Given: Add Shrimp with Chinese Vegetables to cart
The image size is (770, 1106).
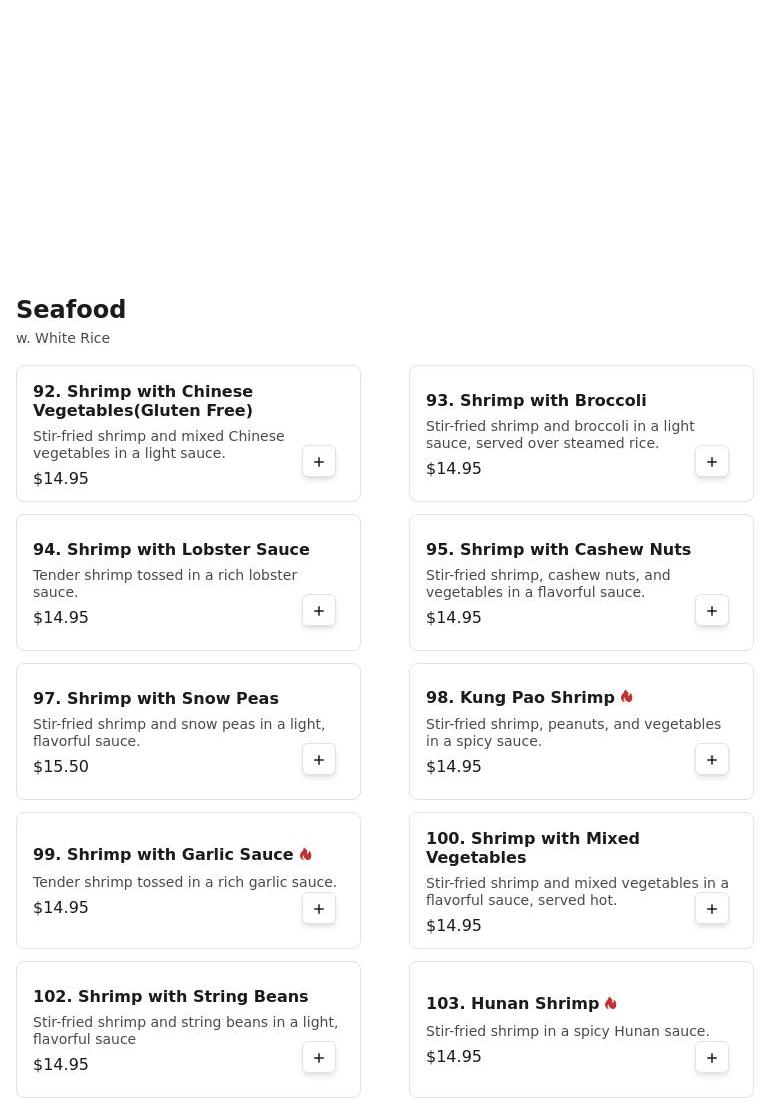Looking at the screenshot, I should [x=319, y=462].
